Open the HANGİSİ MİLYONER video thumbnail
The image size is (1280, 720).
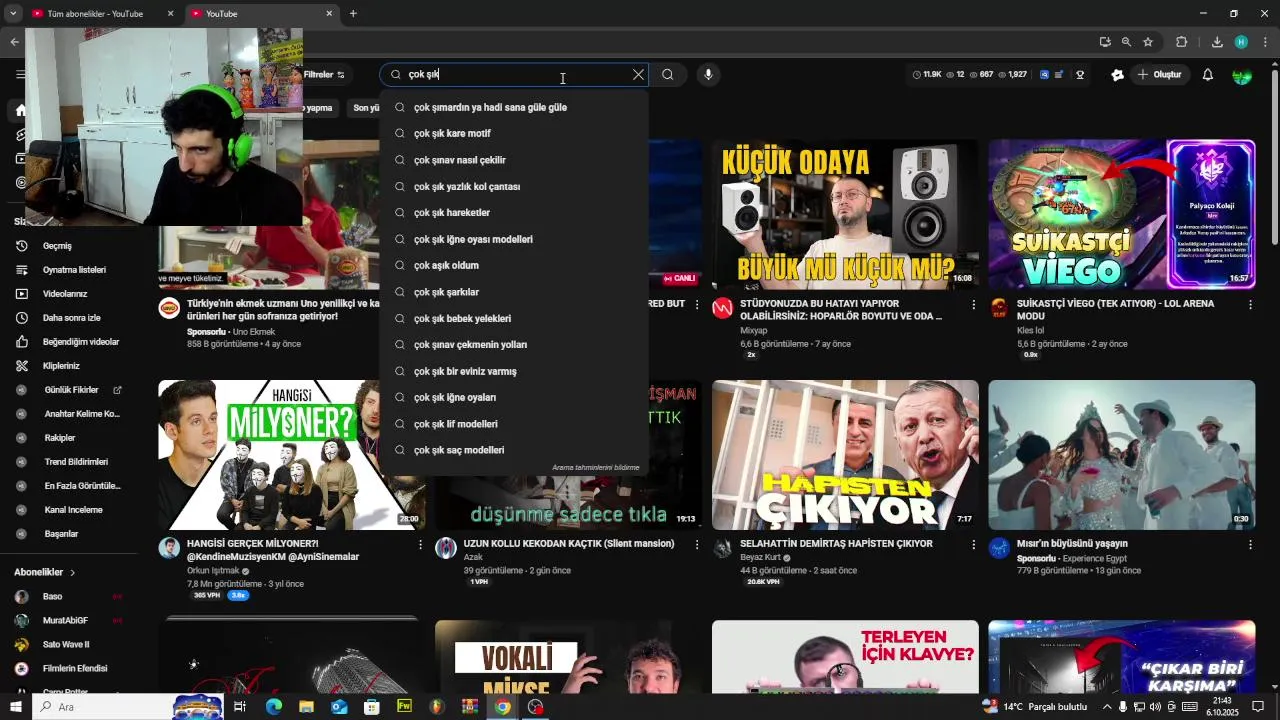click(x=292, y=455)
